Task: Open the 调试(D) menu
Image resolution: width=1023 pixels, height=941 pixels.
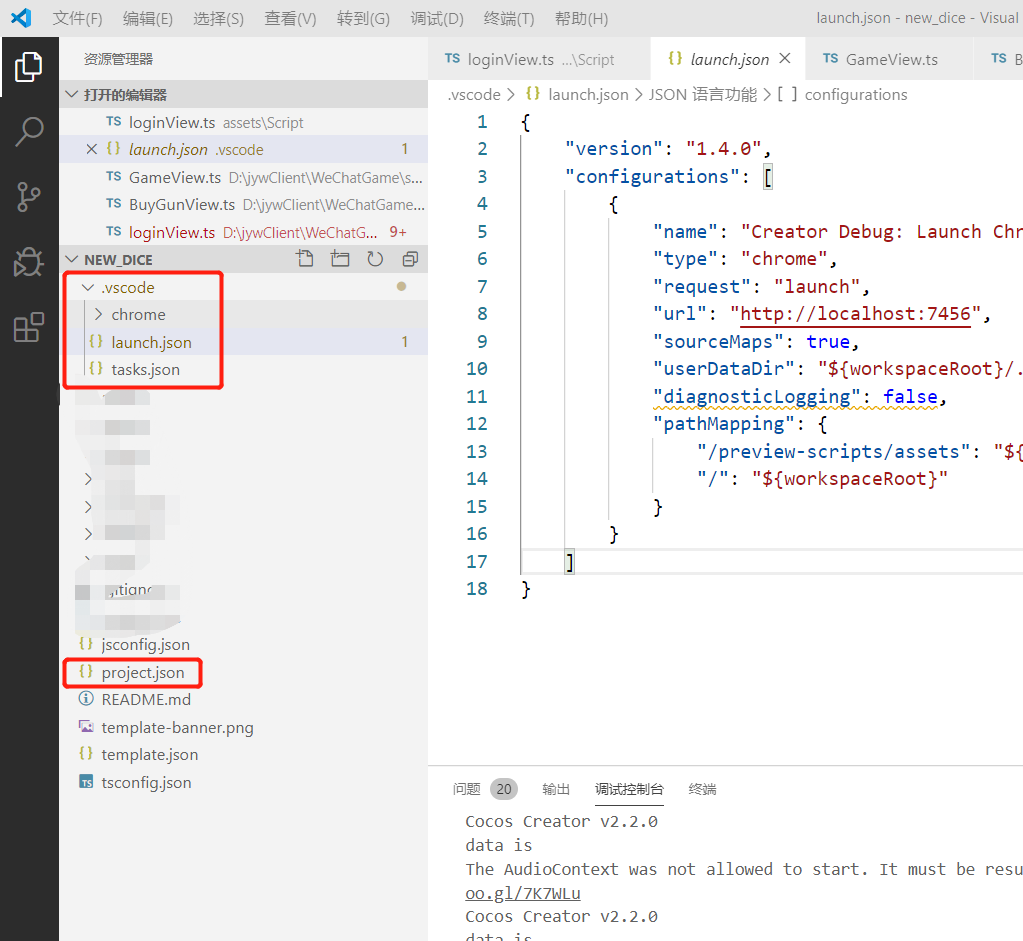Action: 436,17
